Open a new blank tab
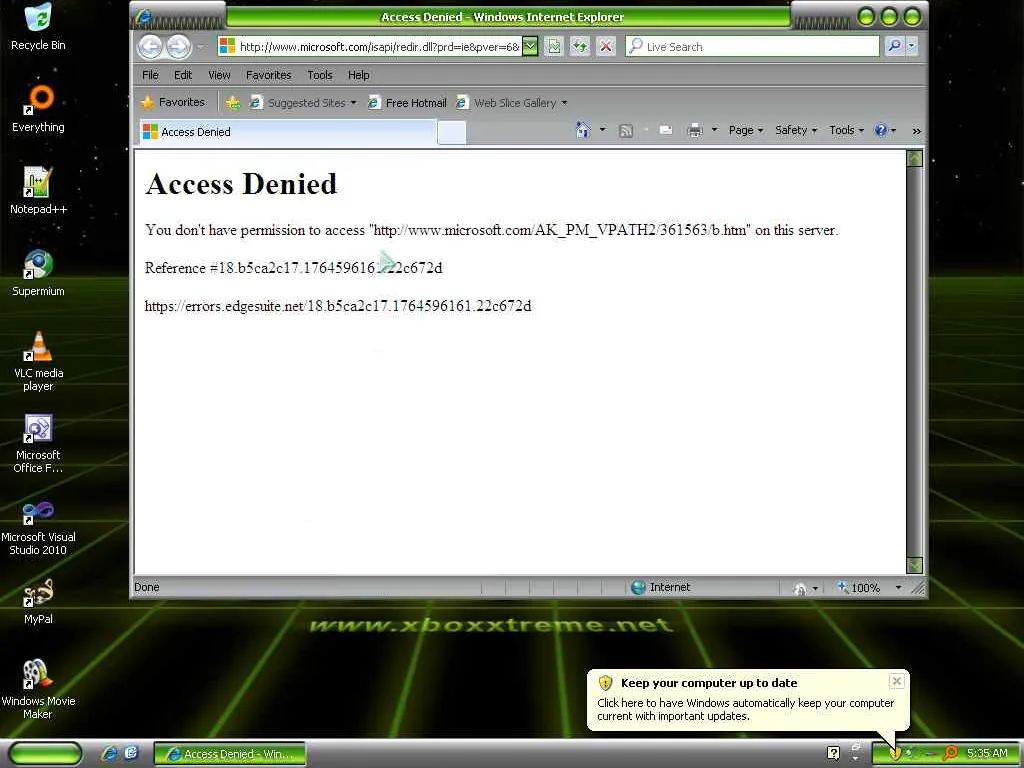This screenshot has height=768, width=1024. pos(451,133)
